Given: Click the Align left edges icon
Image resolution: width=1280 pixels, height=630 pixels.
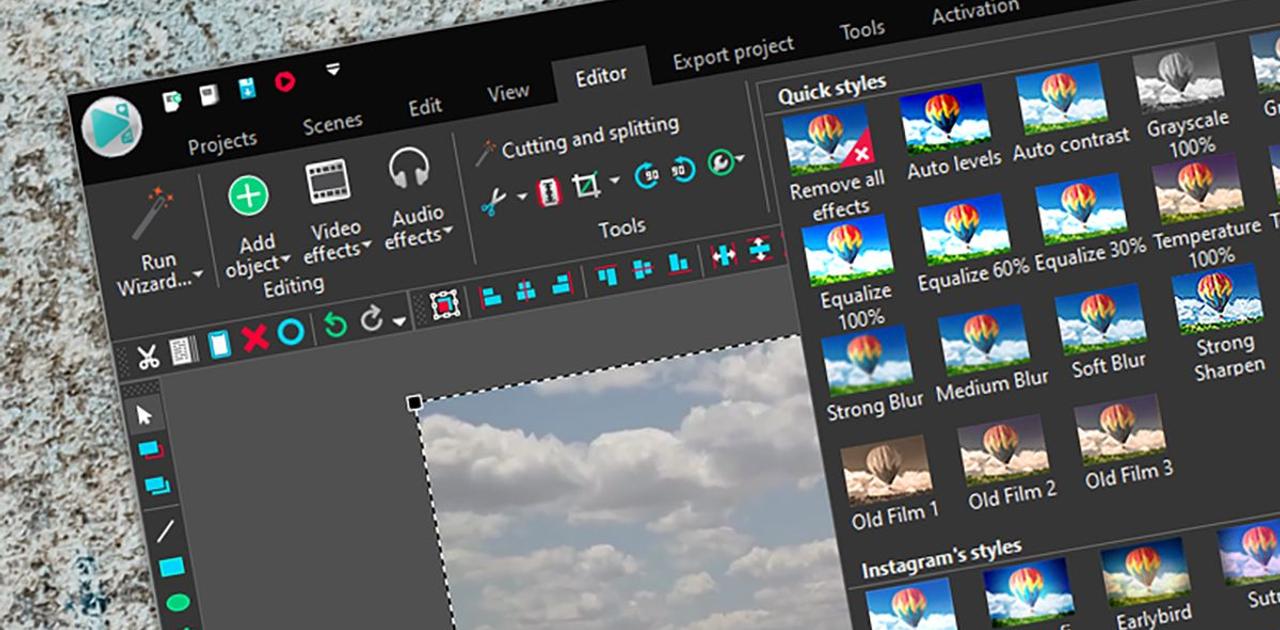Looking at the screenshot, I should coord(492,297).
